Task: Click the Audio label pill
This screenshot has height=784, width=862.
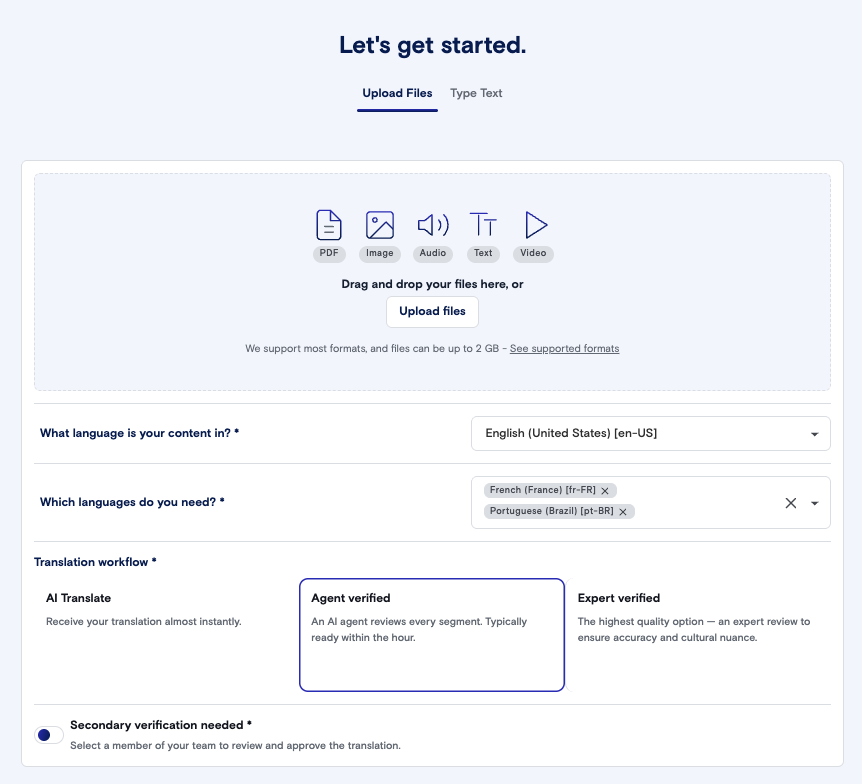Action: coord(433,253)
